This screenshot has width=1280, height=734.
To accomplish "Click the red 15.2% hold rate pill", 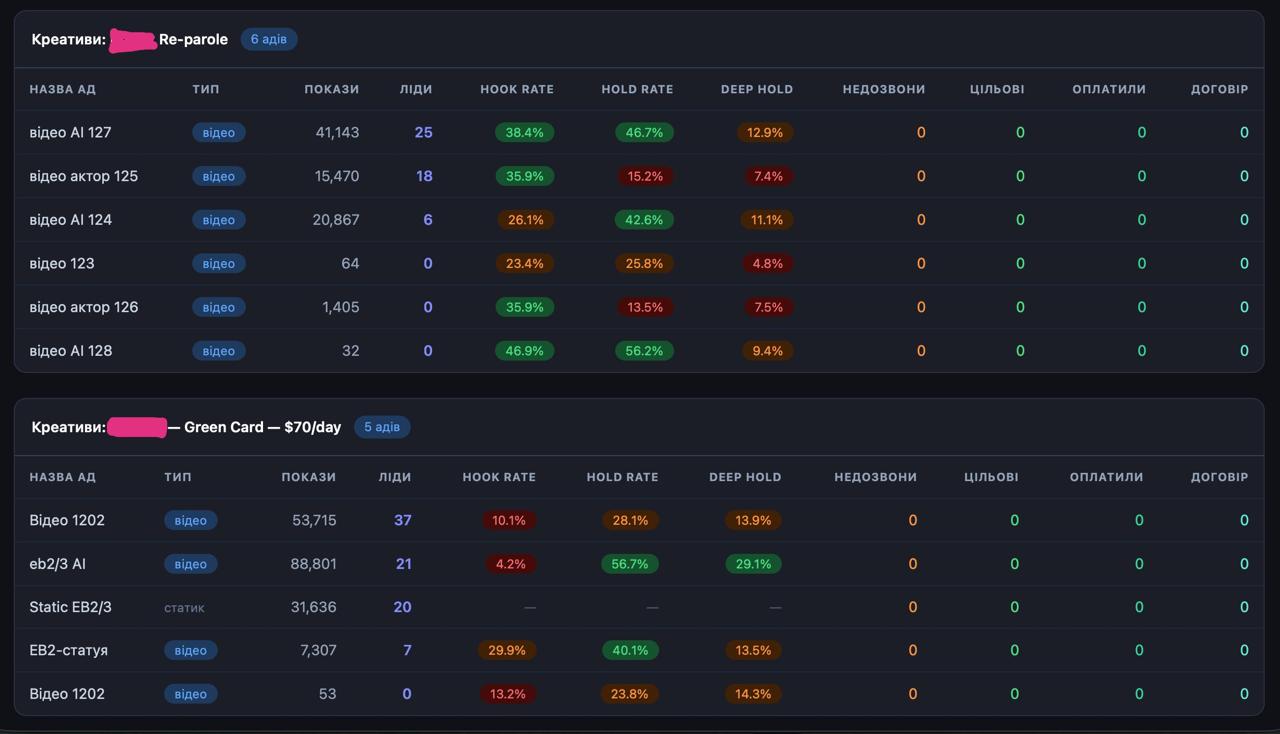I will [645, 176].
